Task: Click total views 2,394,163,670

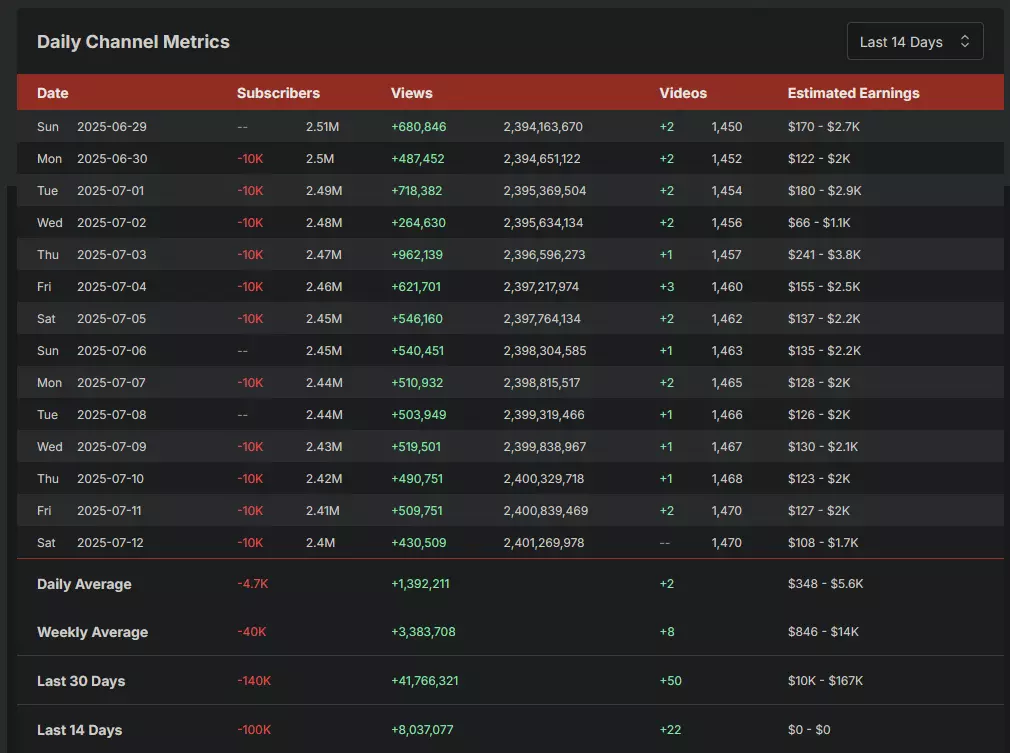Action: coord(543,126)
